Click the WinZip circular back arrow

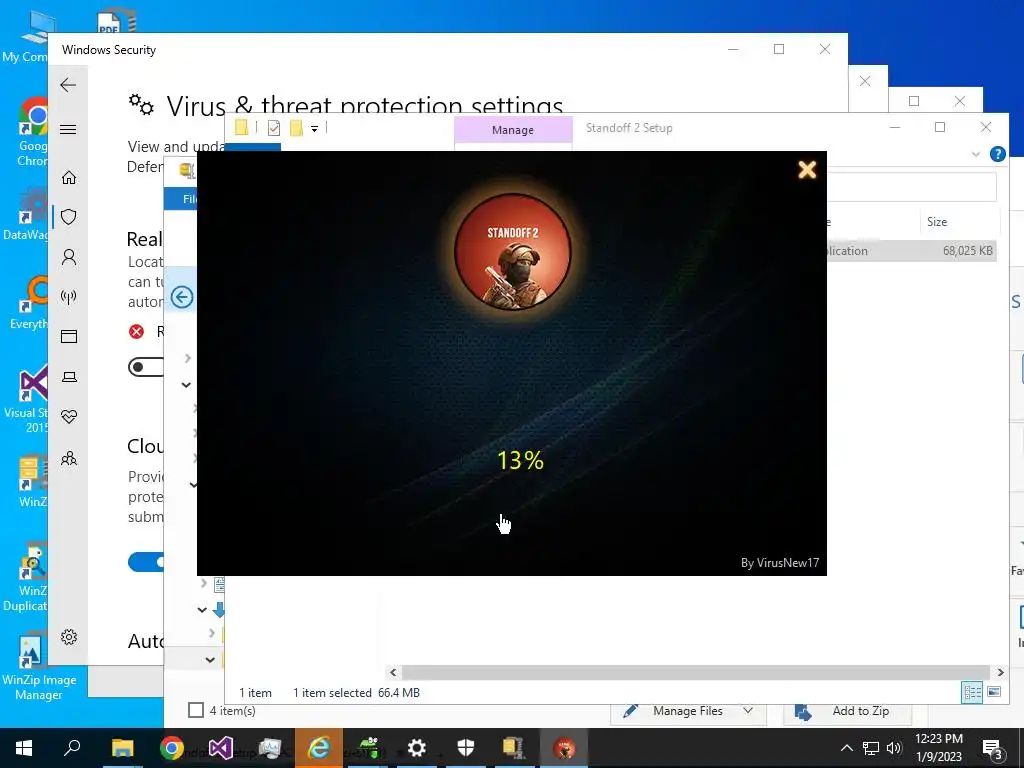tap(182, 298)
